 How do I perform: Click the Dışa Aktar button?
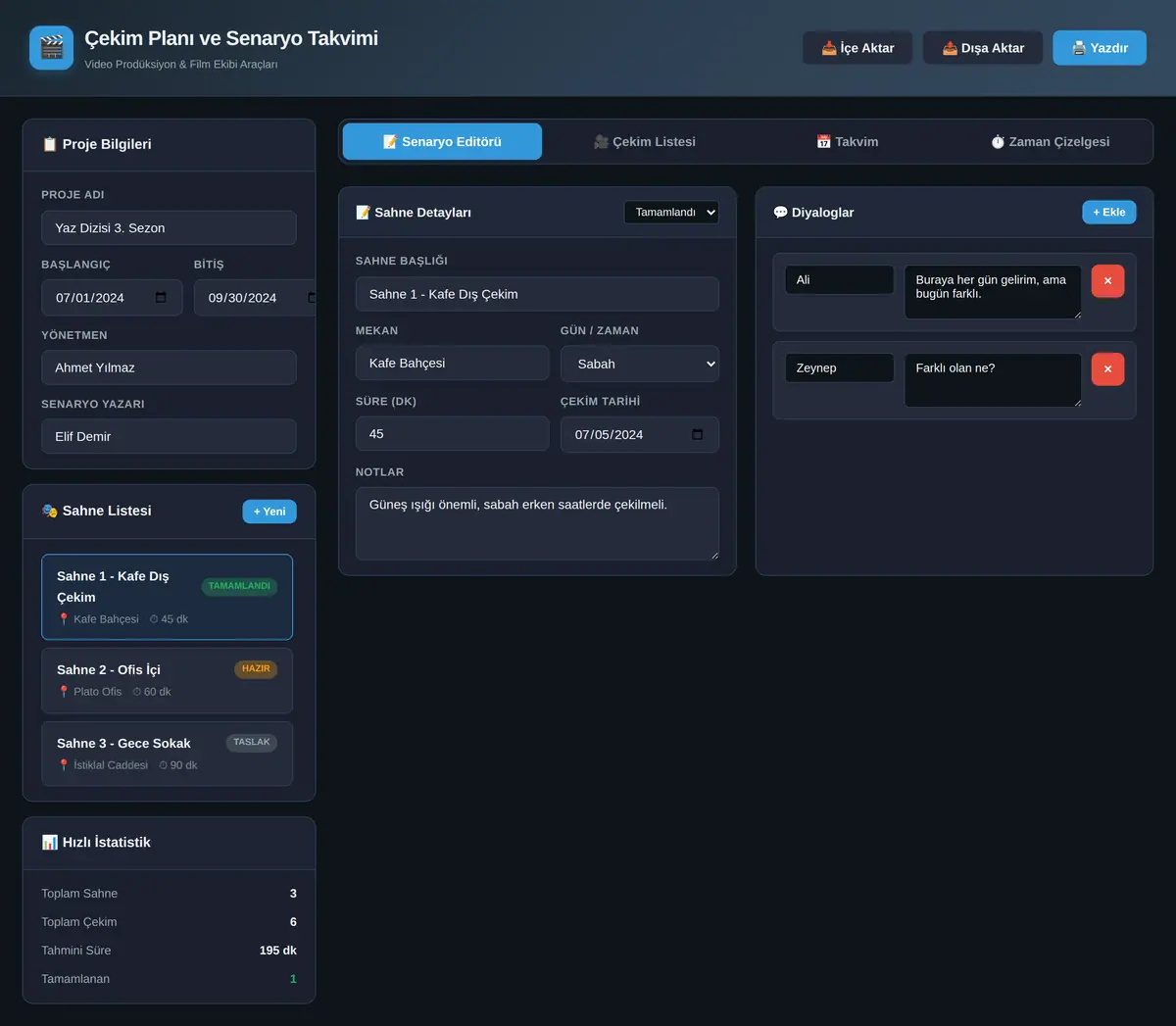click(x=983, y=48)
